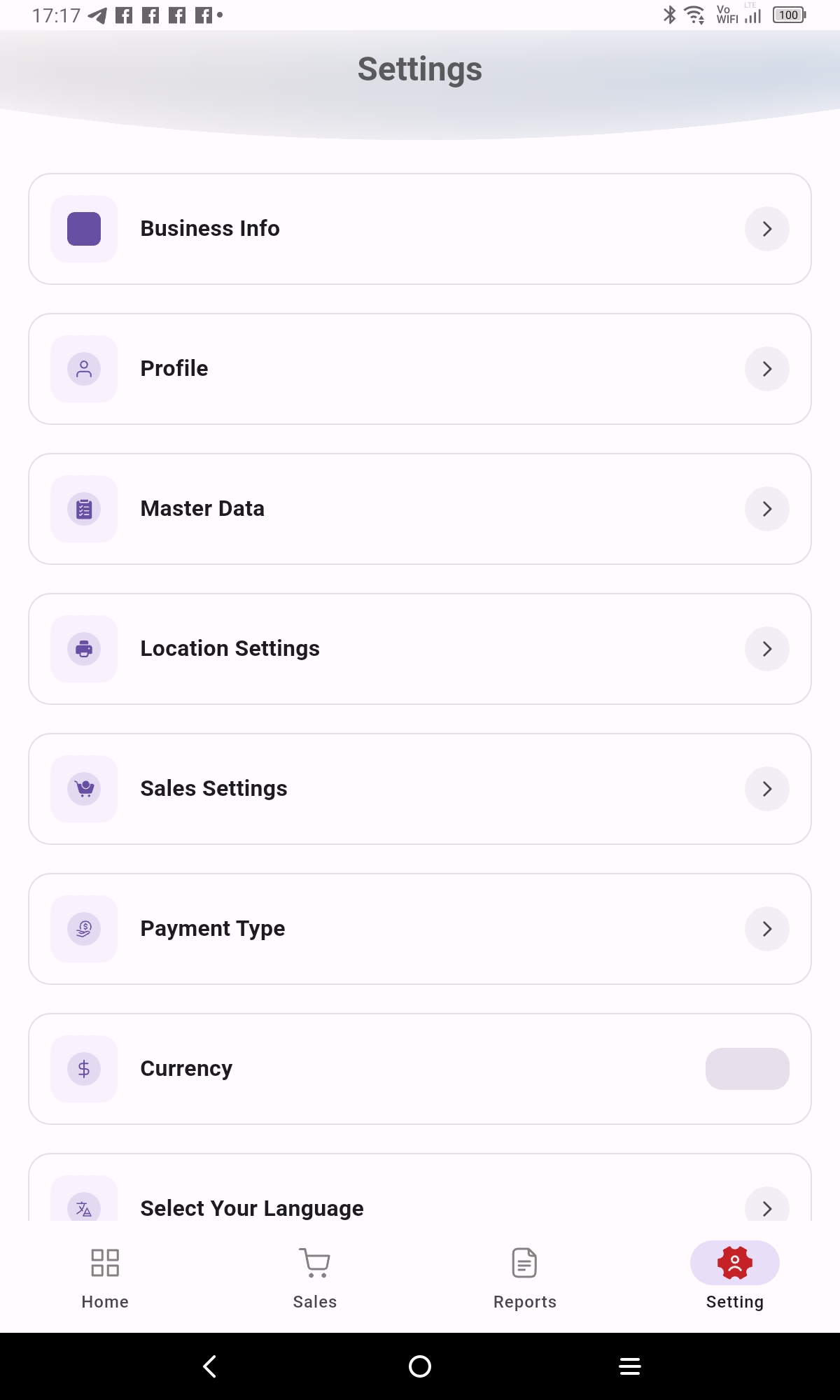
Task: Expand Sales Settings with its chevron
Action: coord(766,789)
